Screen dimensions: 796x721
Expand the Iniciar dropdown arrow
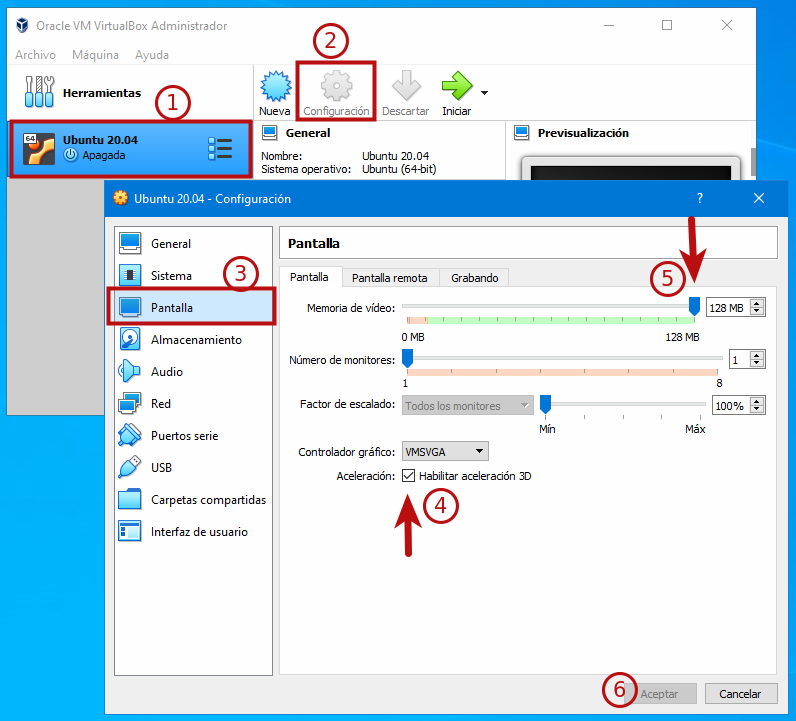coord(484,92)
